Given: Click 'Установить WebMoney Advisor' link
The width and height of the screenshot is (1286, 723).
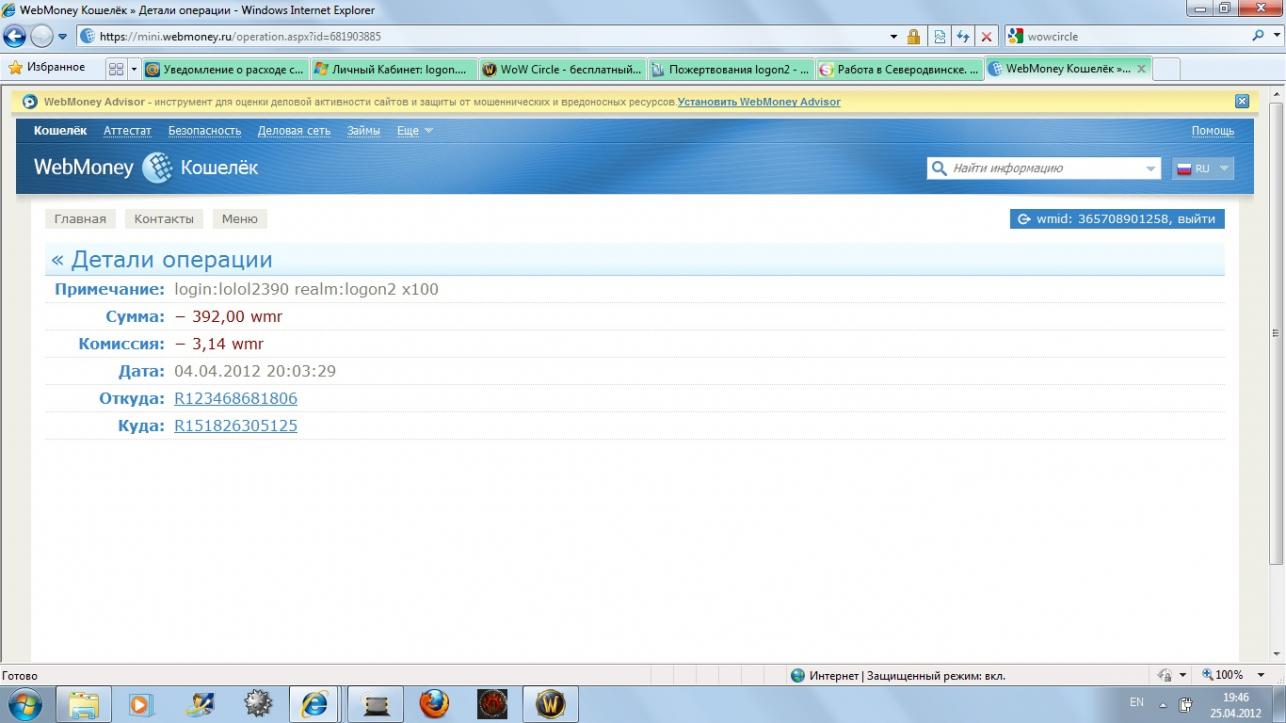Looking at the screenshot, I should (x=759, y=102).
